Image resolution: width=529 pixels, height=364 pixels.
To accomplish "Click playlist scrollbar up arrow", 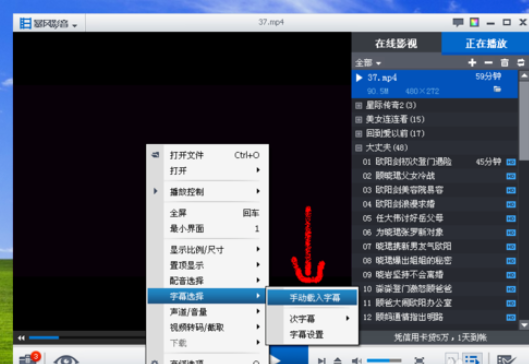I will click(524, 76).
